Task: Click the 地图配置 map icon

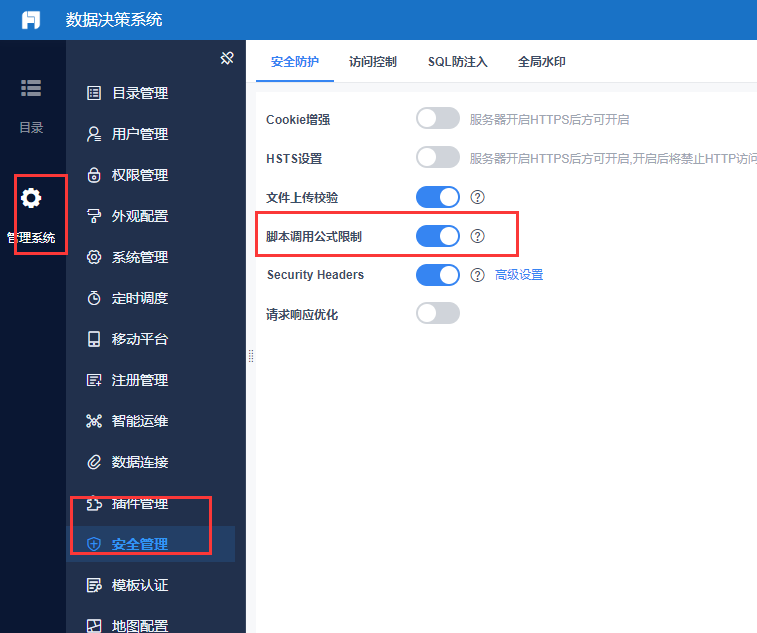Action: (x=94, y=626)
